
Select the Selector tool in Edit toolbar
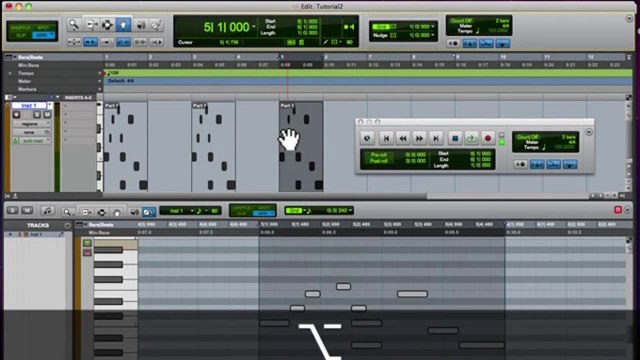click(x=107, y=24)
